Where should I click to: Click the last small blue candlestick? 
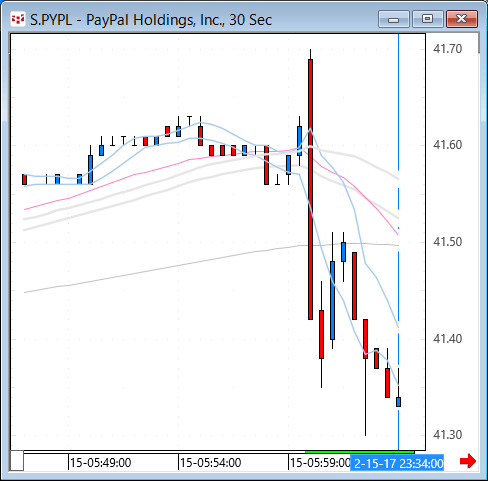click(398, 402)
